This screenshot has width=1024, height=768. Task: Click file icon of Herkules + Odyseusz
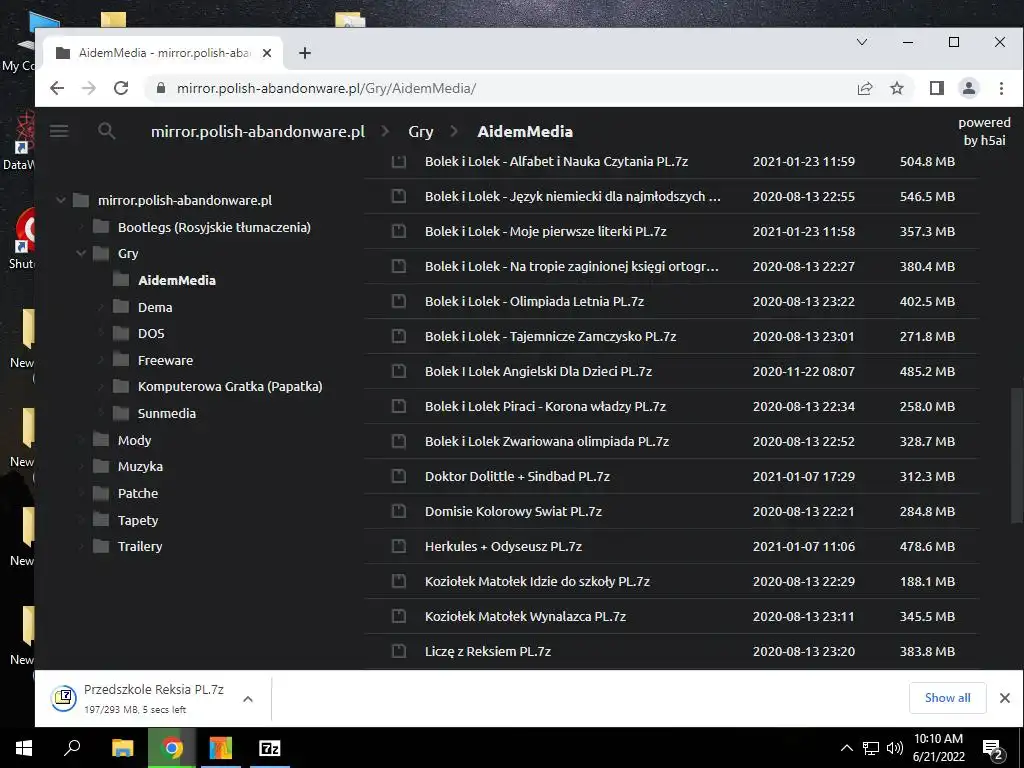coord(398,546)
